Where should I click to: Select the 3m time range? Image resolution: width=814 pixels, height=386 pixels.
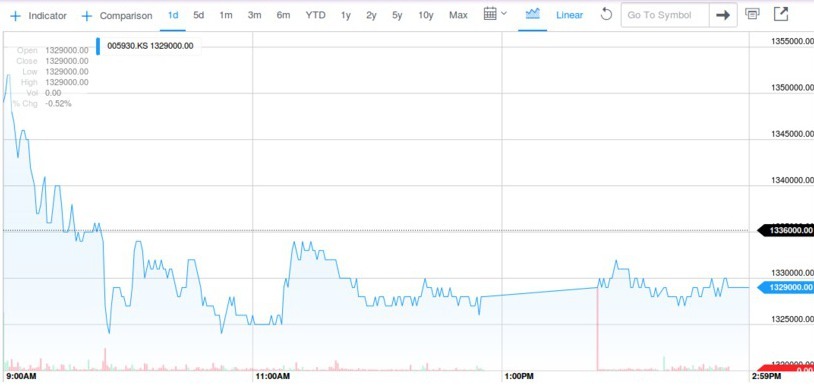point(254,15)
